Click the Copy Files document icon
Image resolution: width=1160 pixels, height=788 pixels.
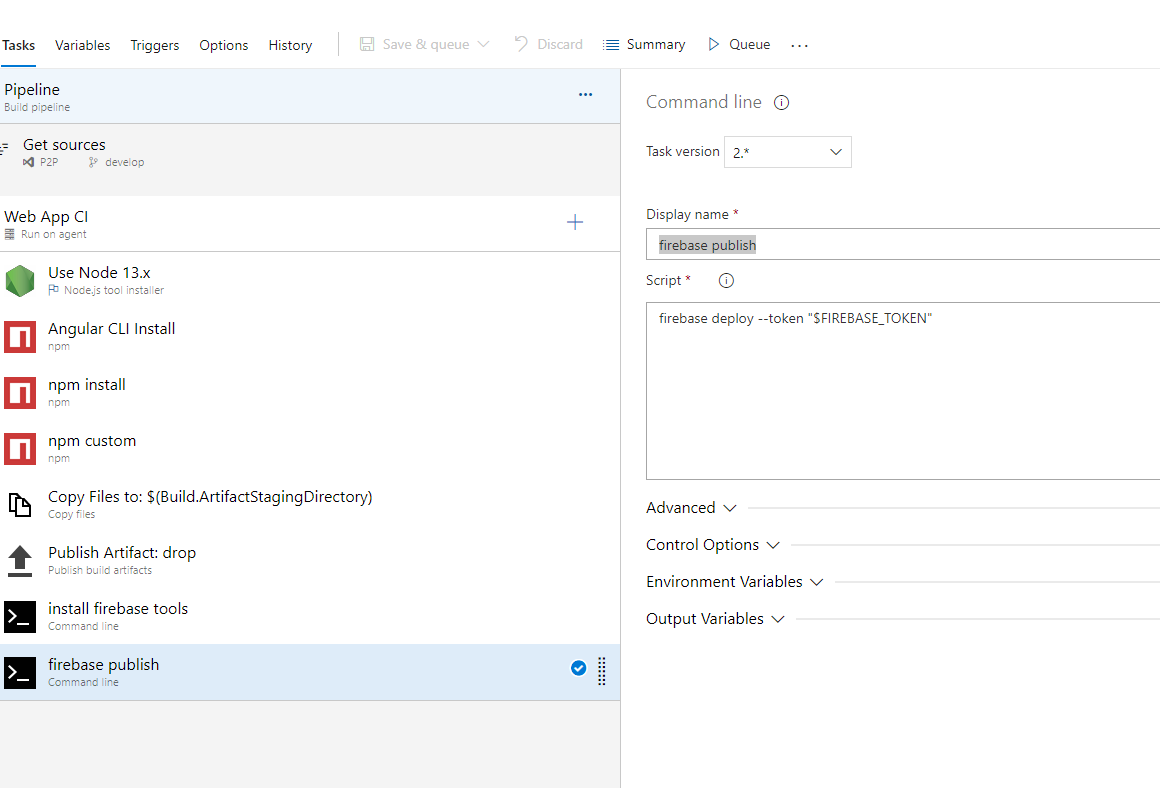point(20,505)
